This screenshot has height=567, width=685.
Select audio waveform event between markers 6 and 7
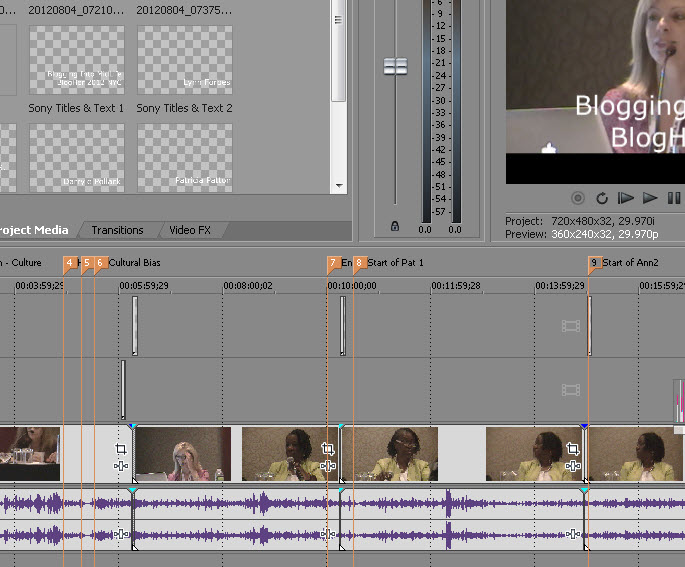tap(236, 519)
